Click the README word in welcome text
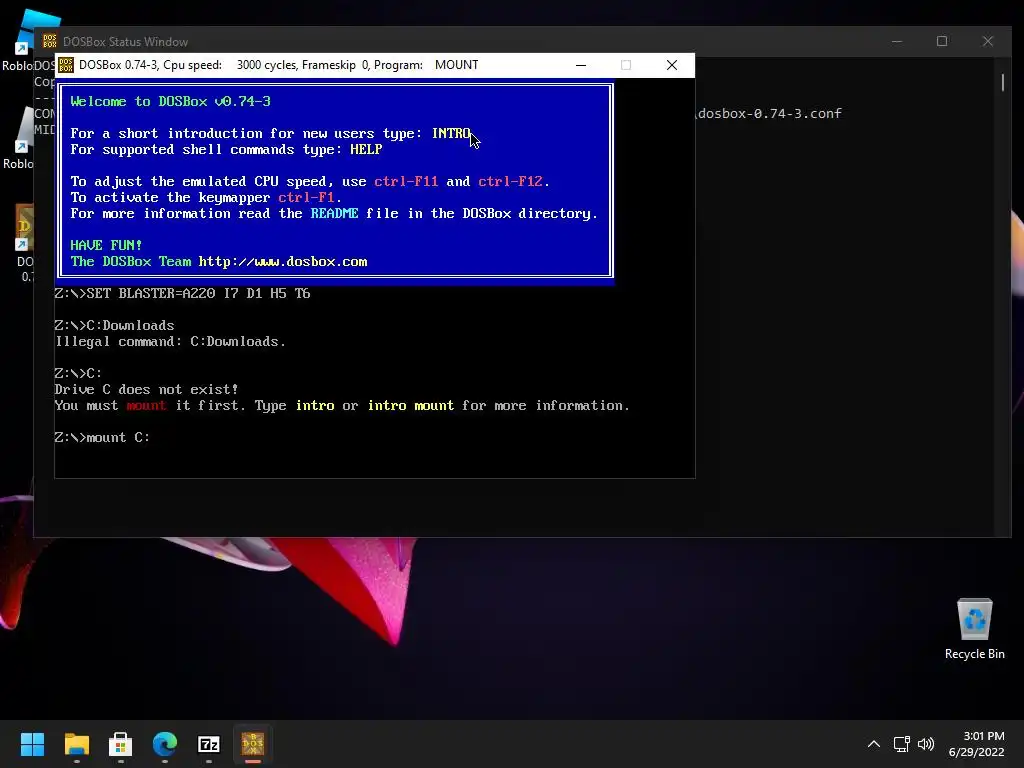Image resolution: width=1024 pixels, height=768 pixels. 334,214
